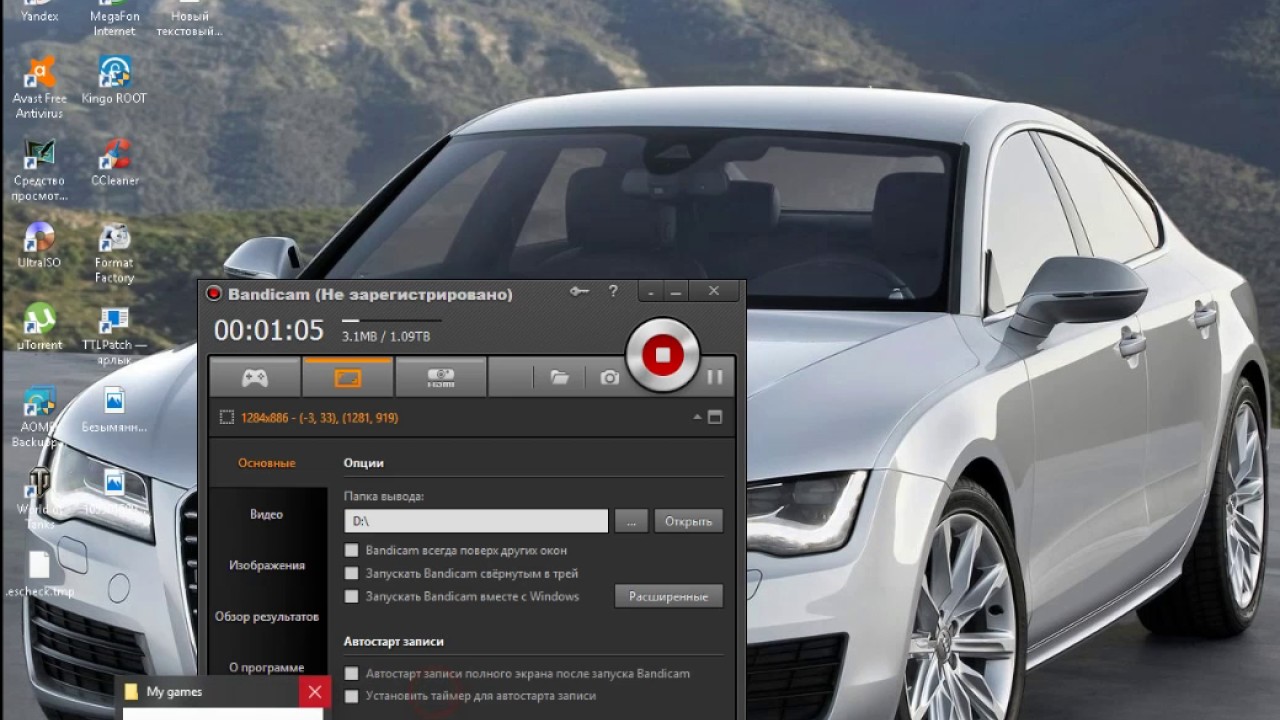
Task: Collapse the panel with the small up arrow
Action: coord(697,417)
